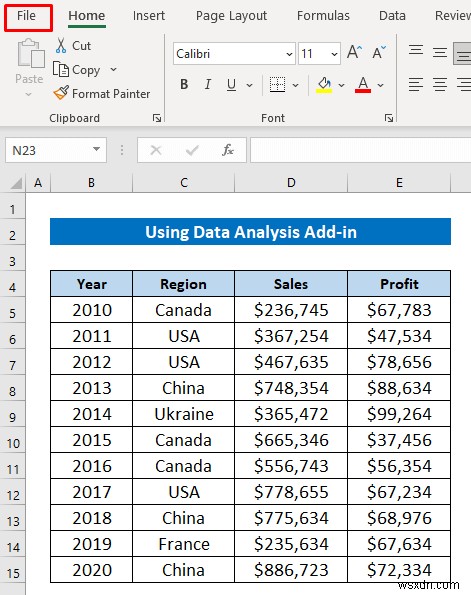Increase font size with larger A icon
Screen dimensions: 471x595
click(354, 52)
